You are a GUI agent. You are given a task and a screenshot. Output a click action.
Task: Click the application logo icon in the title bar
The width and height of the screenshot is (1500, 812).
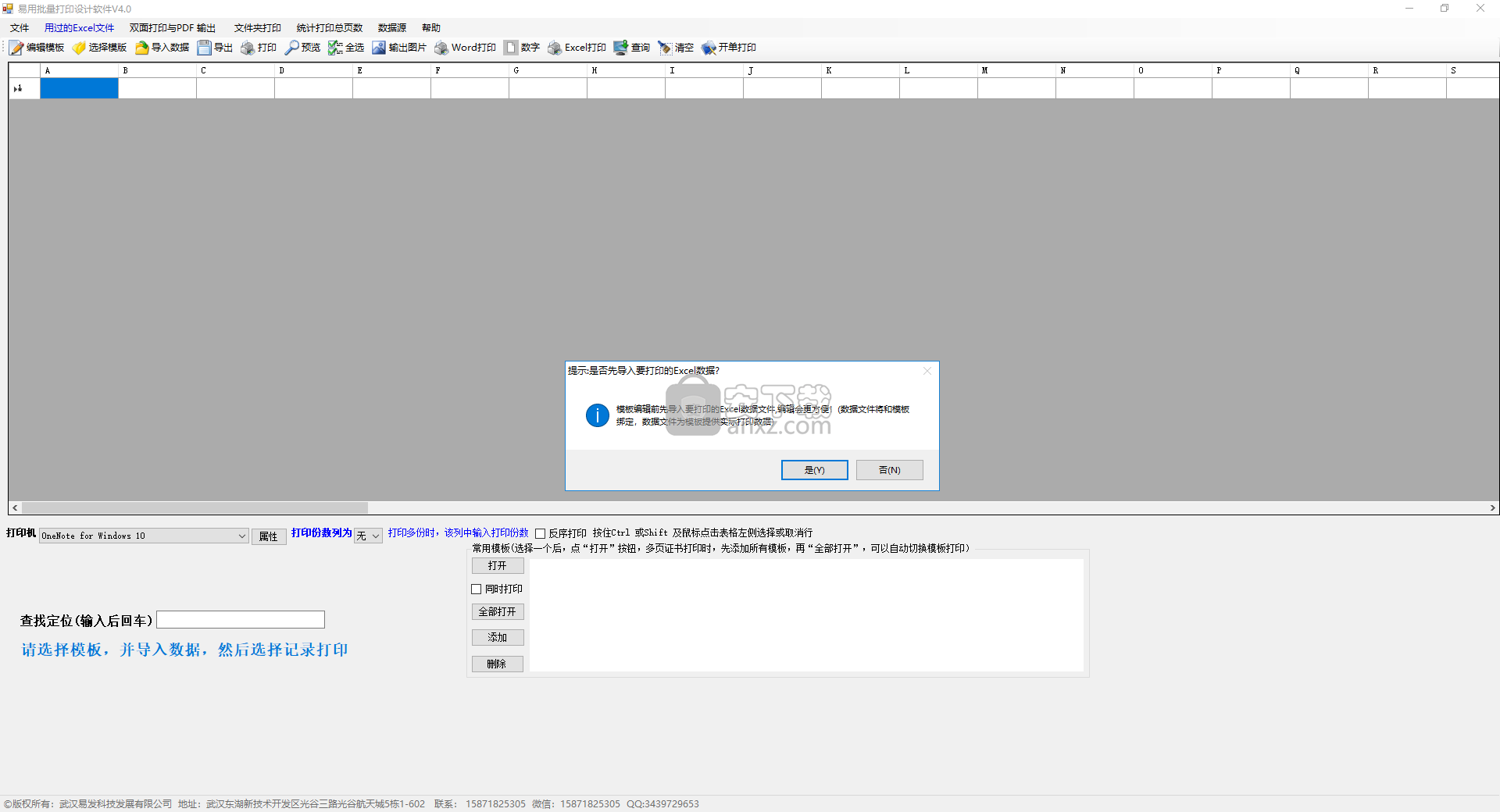pos(8,9)
